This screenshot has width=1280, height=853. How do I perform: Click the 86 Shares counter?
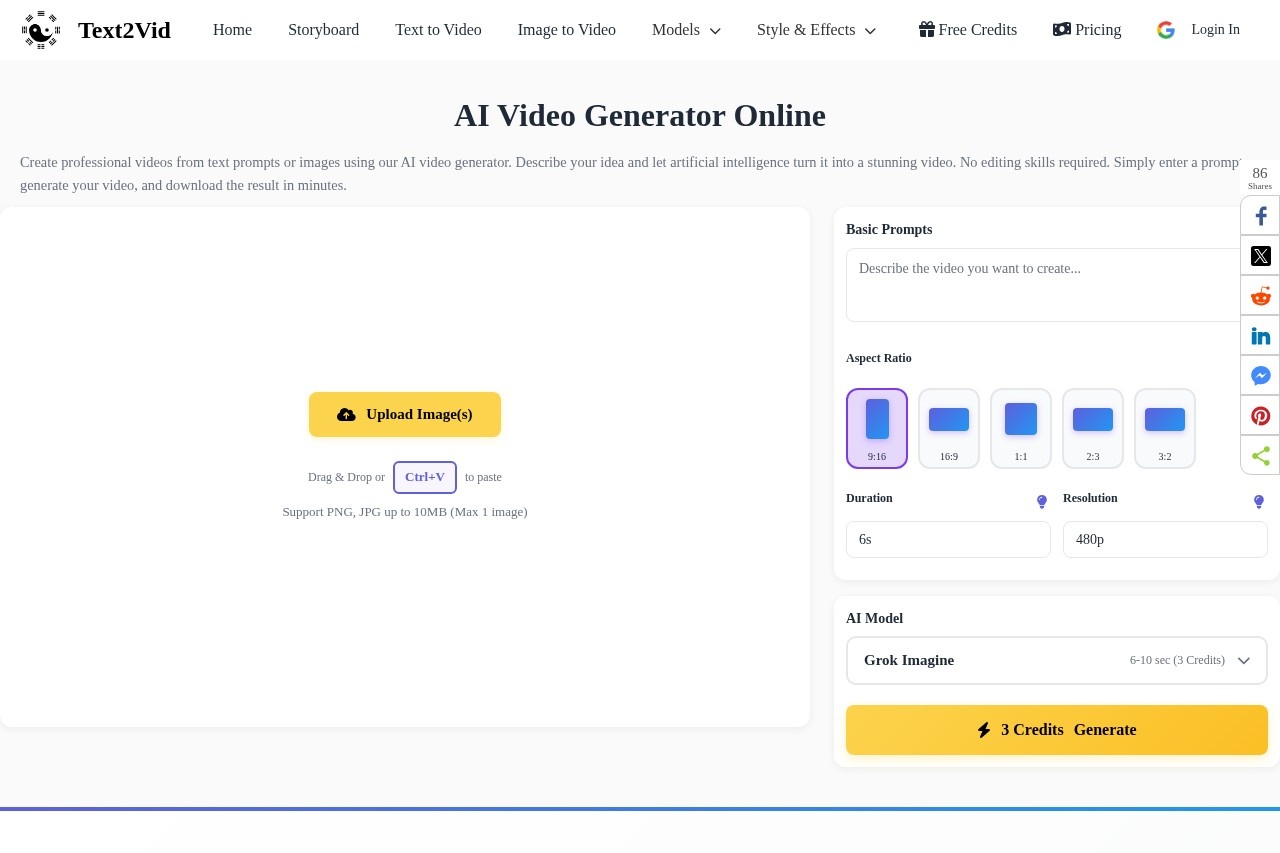[1260, 177]
